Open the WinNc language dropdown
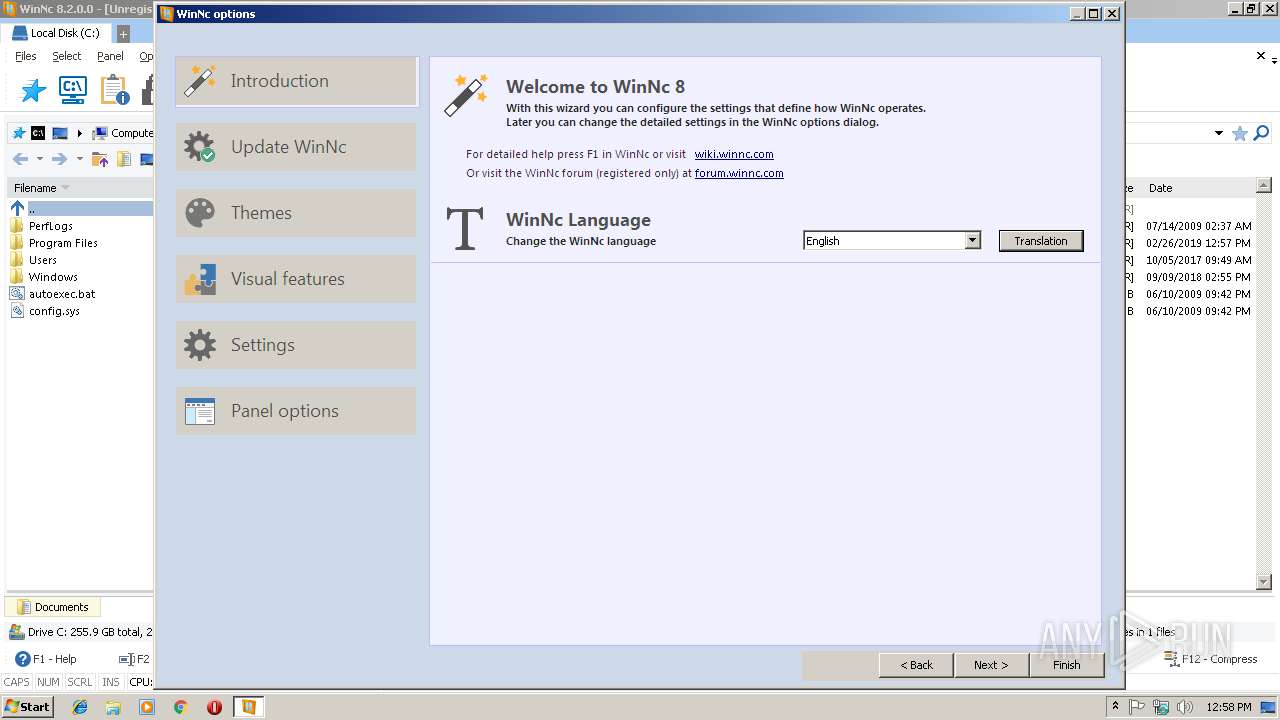The height and width of the screenshot is (720, 1280). coord(972,241)
